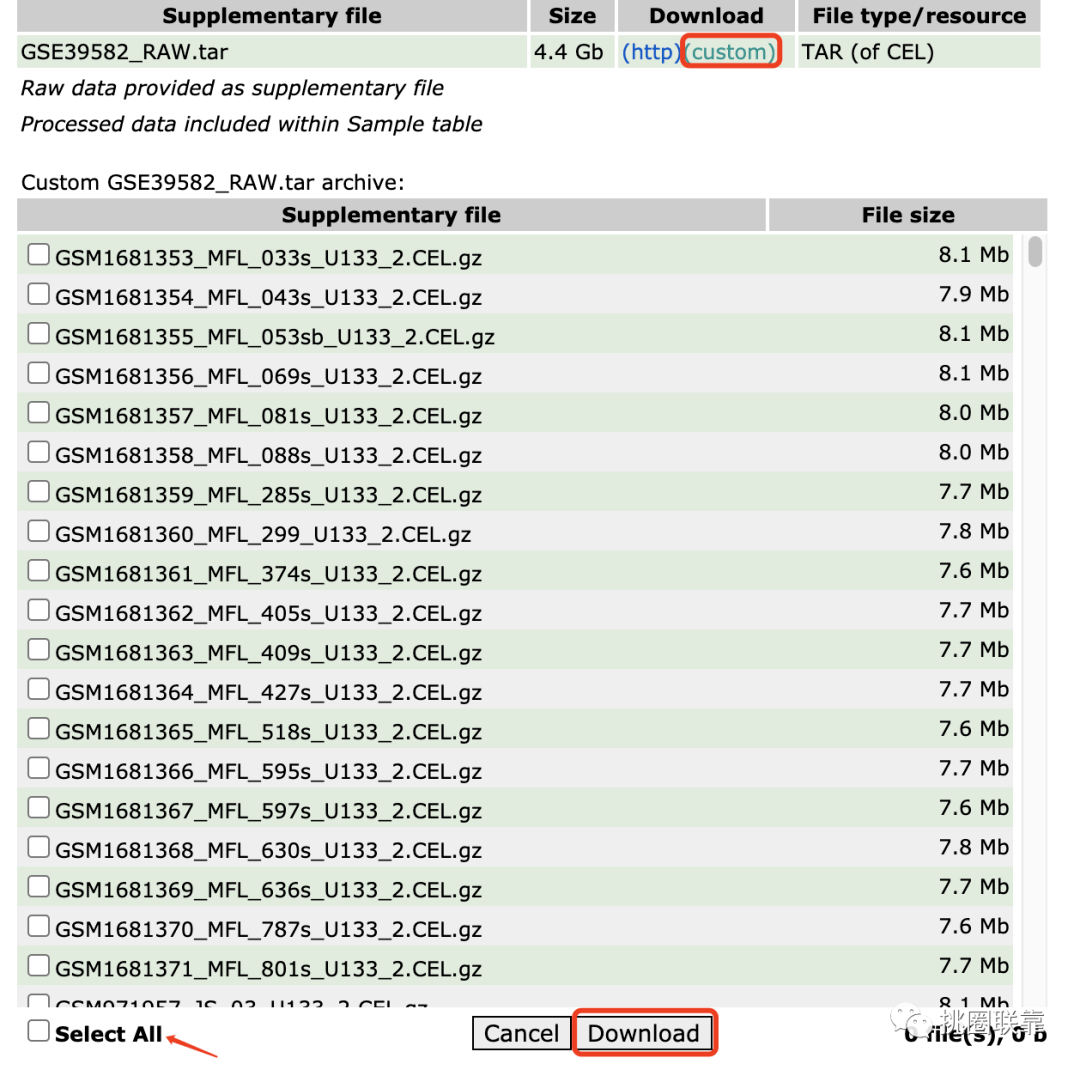This screenshot has width=1080, height=1070.
Task: Check the GSM1681371_MFL_801s checkbox
Action: point(39,965)
